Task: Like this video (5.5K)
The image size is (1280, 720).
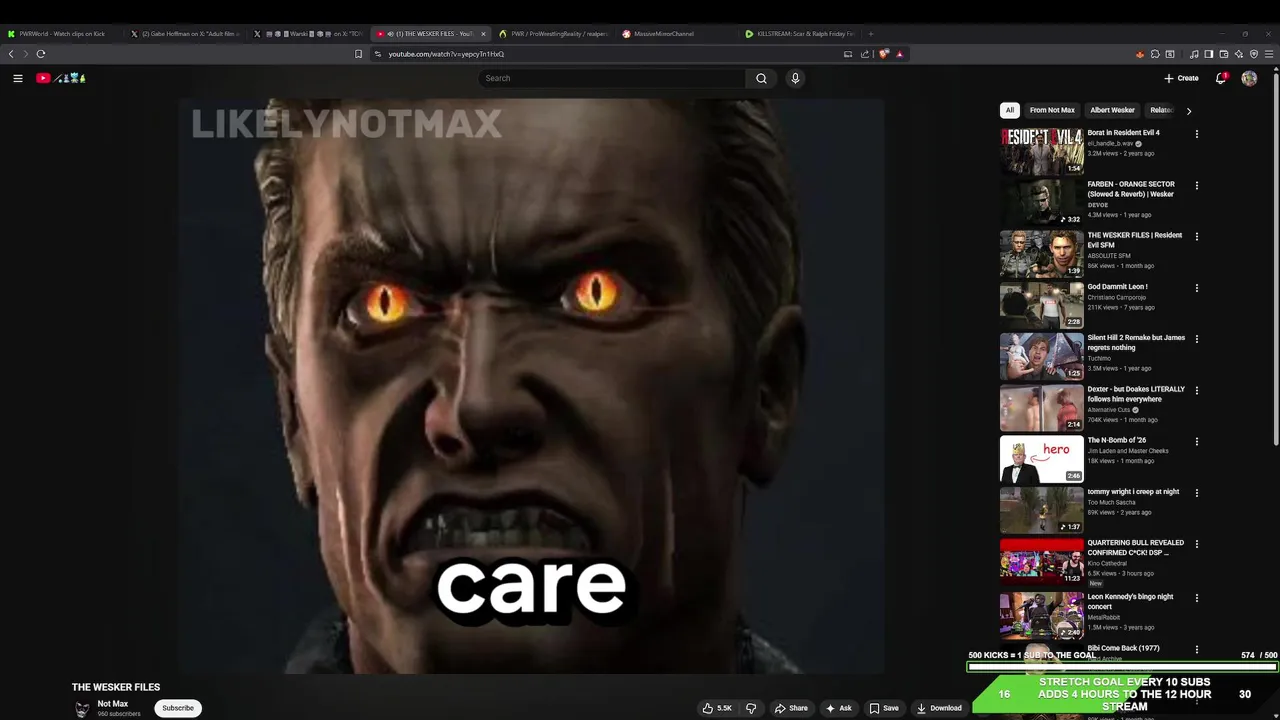Action: pyautogui.click(x=717, y=708)
